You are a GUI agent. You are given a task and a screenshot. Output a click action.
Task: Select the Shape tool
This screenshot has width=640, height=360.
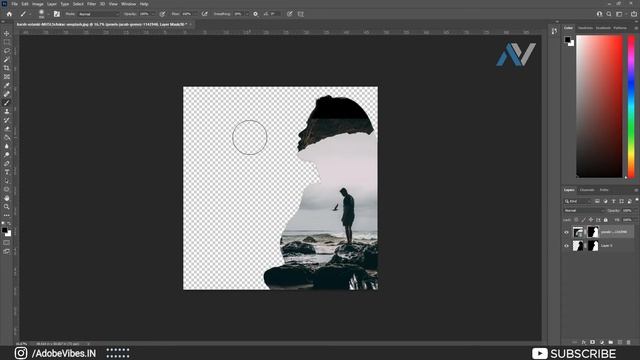click(7, 189)
